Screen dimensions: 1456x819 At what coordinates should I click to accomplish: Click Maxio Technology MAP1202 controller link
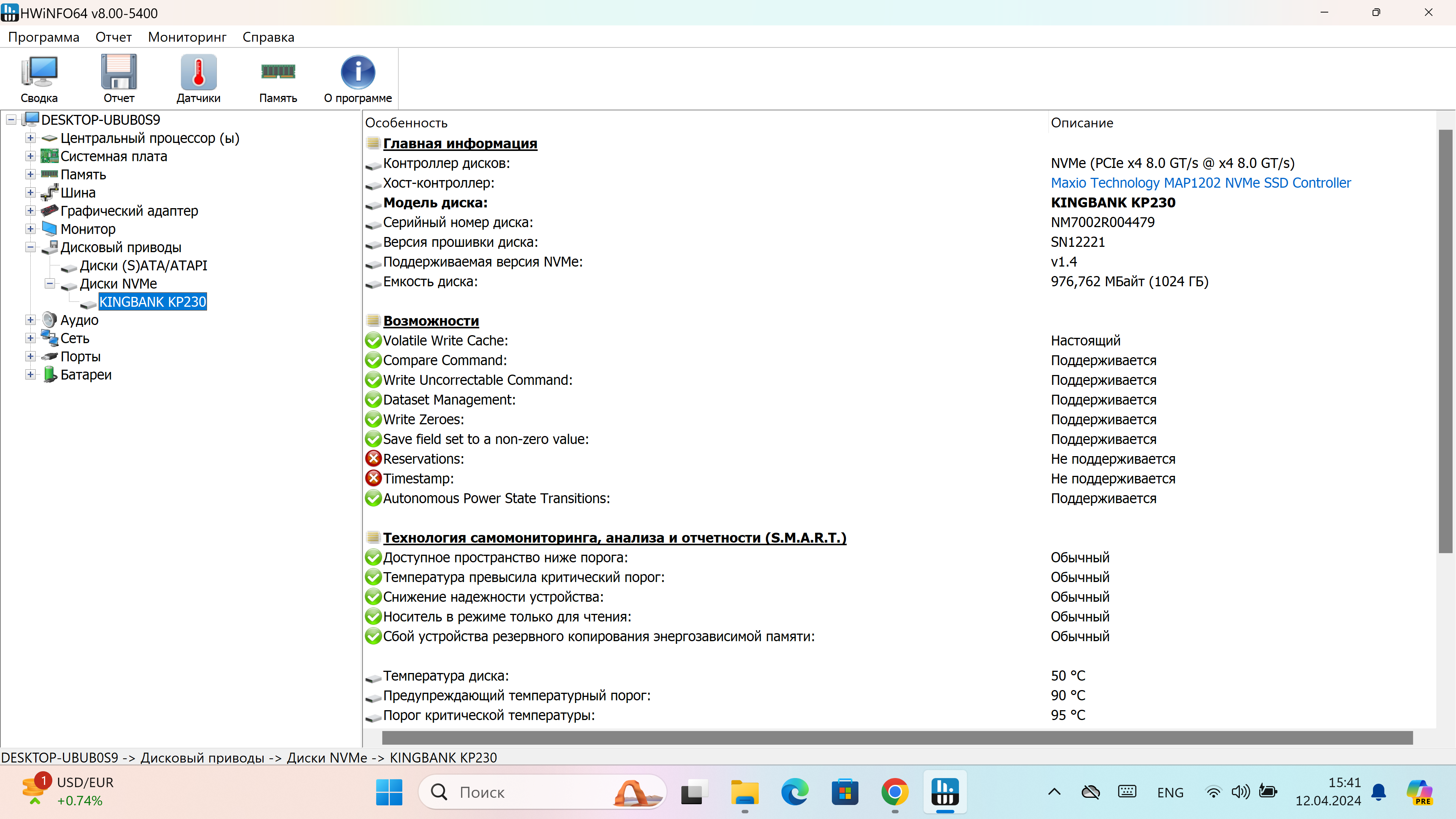point(1200,183)
